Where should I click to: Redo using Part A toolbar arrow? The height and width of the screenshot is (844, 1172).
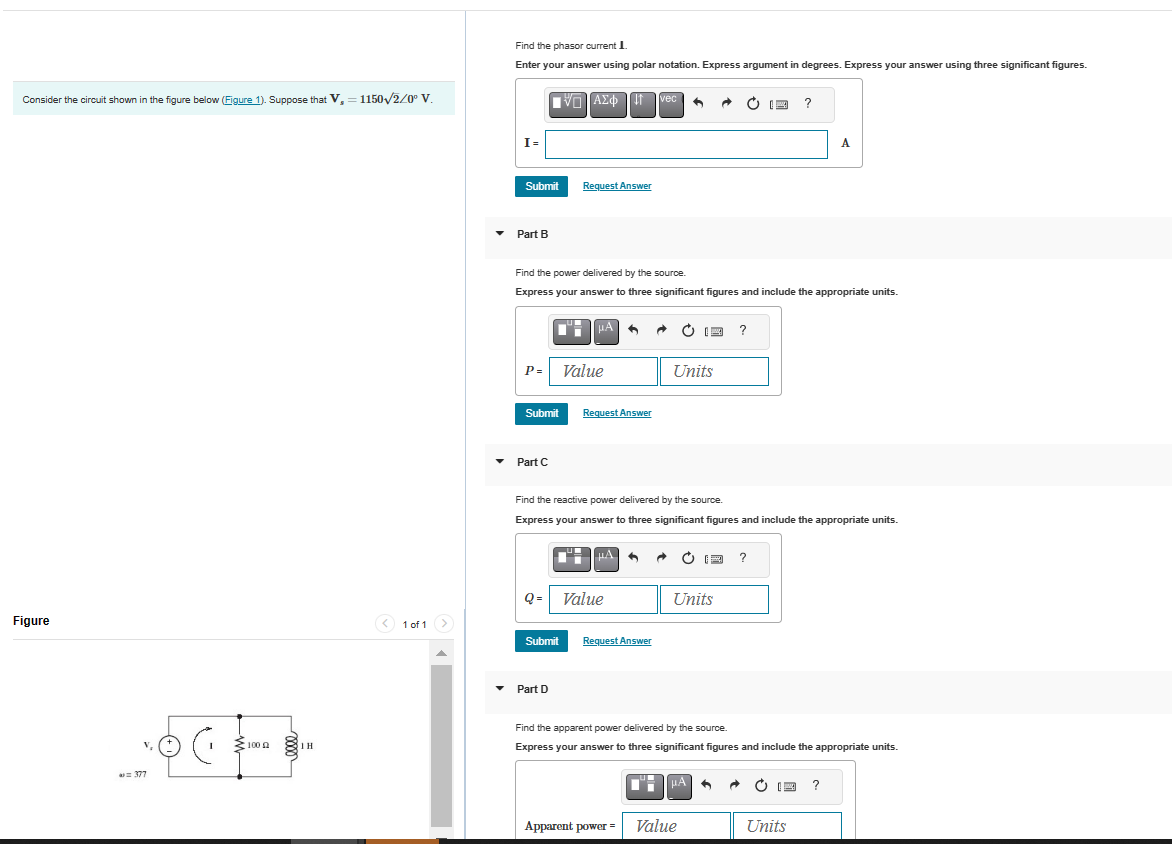coord(725,104)
